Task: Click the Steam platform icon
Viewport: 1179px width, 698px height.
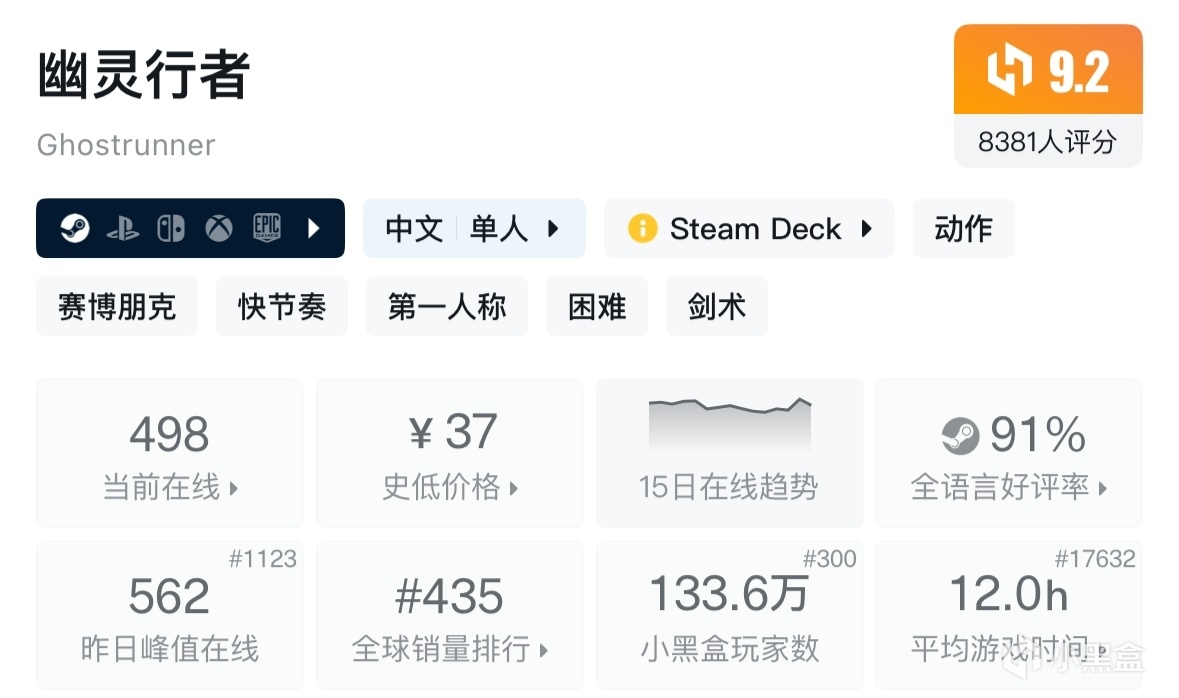Action: click(75, 229)
